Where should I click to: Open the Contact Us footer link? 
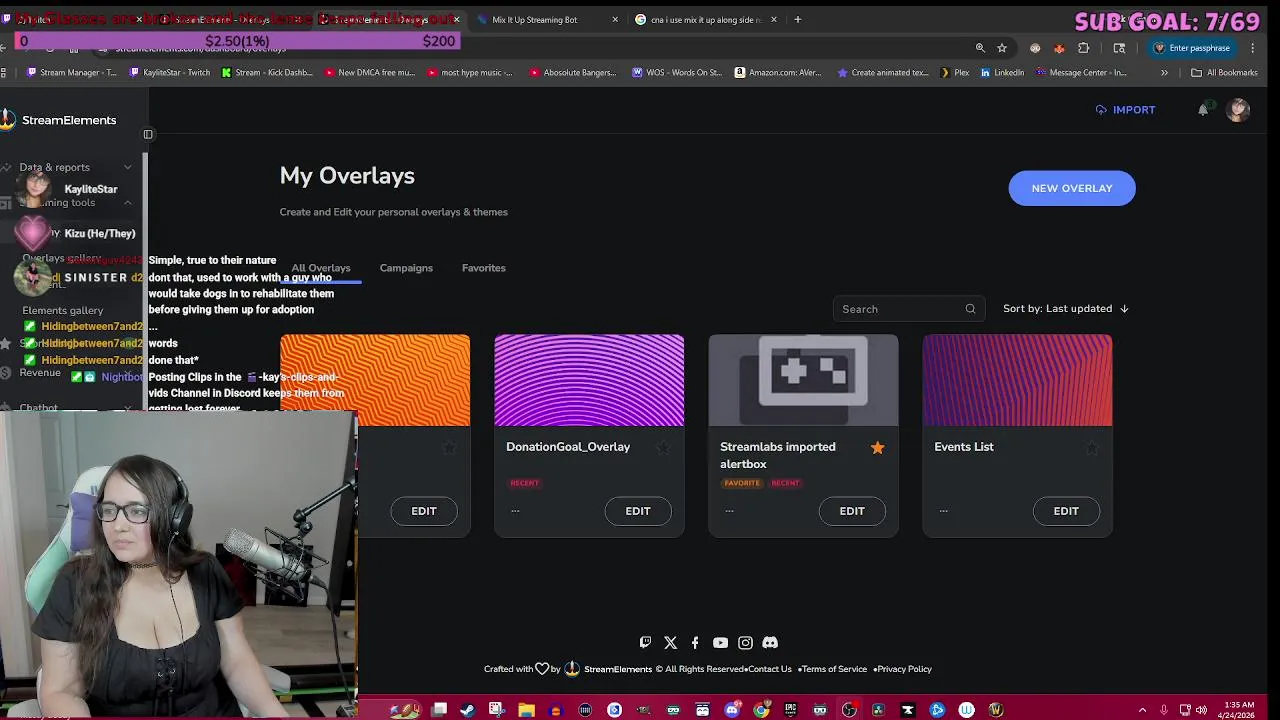[770, 669]
